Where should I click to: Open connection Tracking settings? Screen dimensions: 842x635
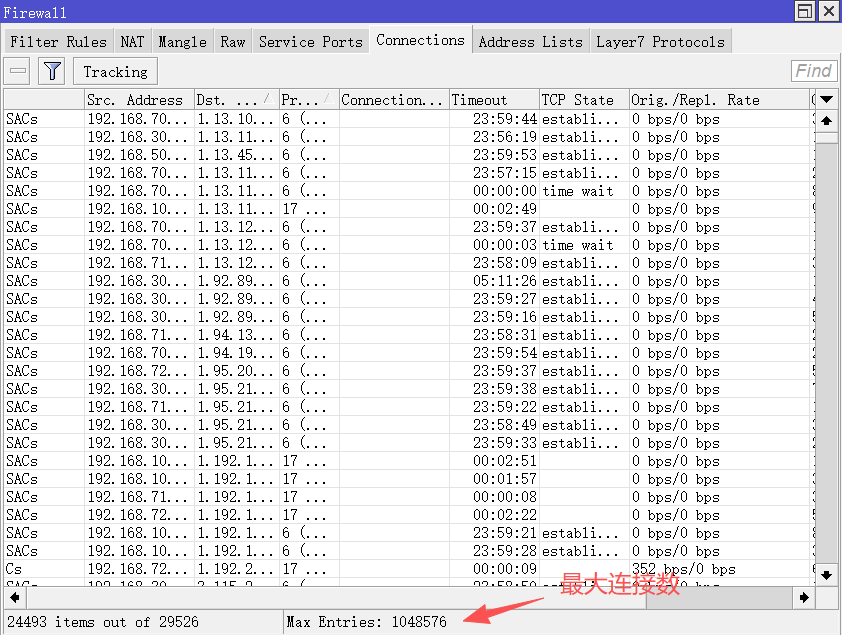(x=115, y=72)
